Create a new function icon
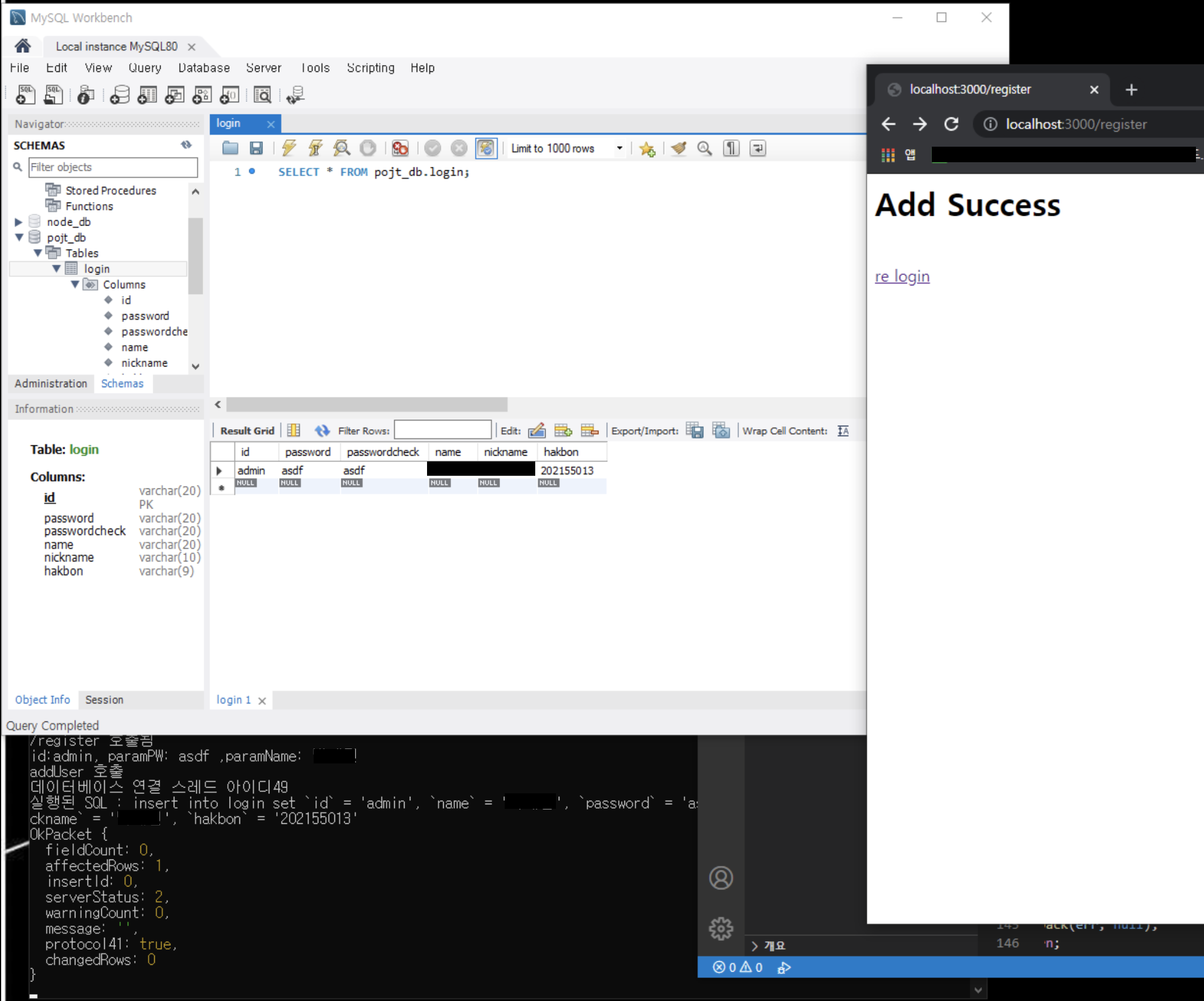This screenshot has height=1001, width=1204. [x=230, y=94]
